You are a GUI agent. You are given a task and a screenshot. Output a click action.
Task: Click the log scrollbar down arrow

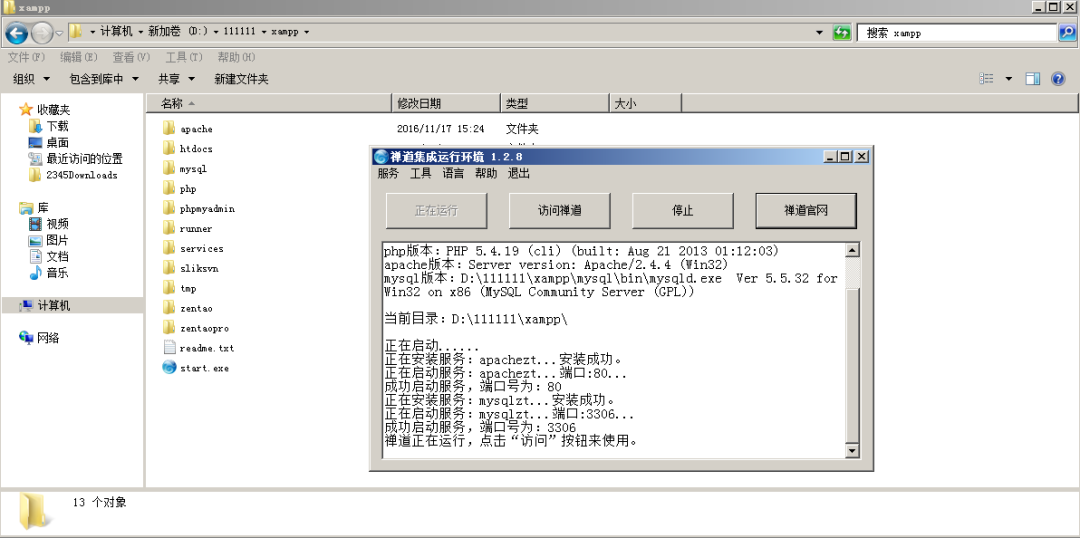853,451
